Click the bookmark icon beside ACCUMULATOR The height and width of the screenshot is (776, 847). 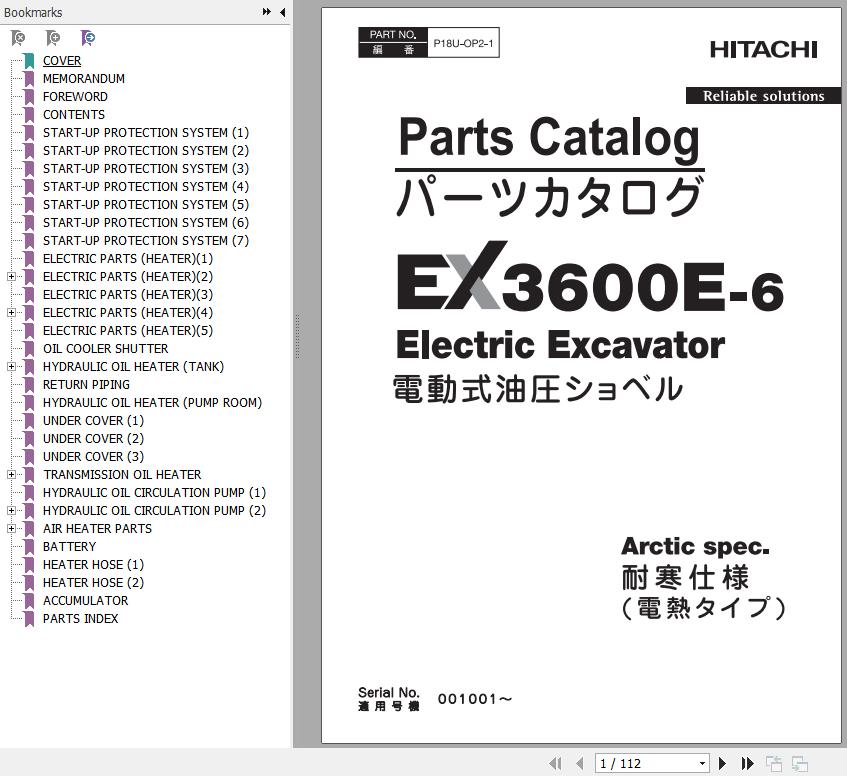pos(29,601)
